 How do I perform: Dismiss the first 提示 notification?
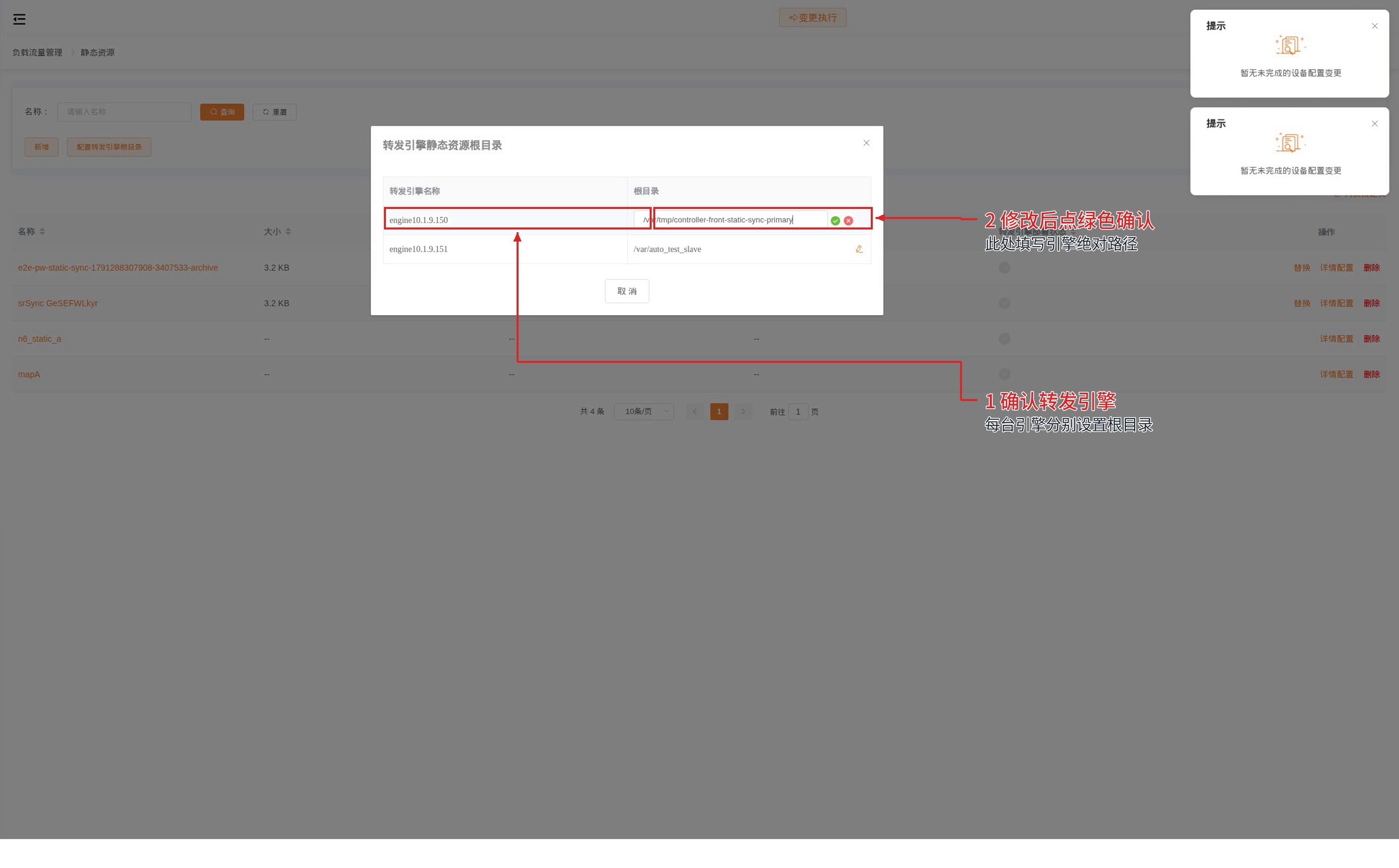[1374, 26]
